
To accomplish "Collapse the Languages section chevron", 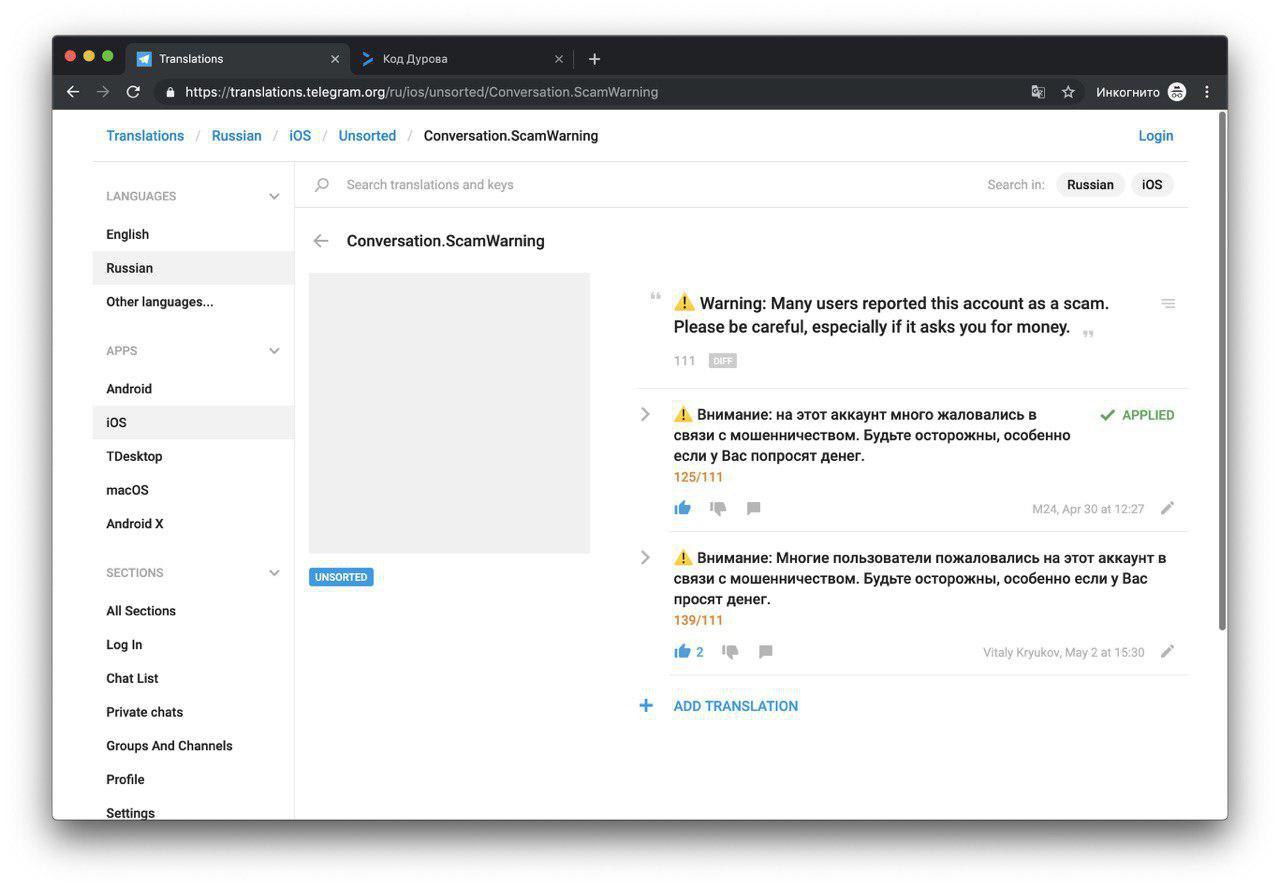I will 274,197.
